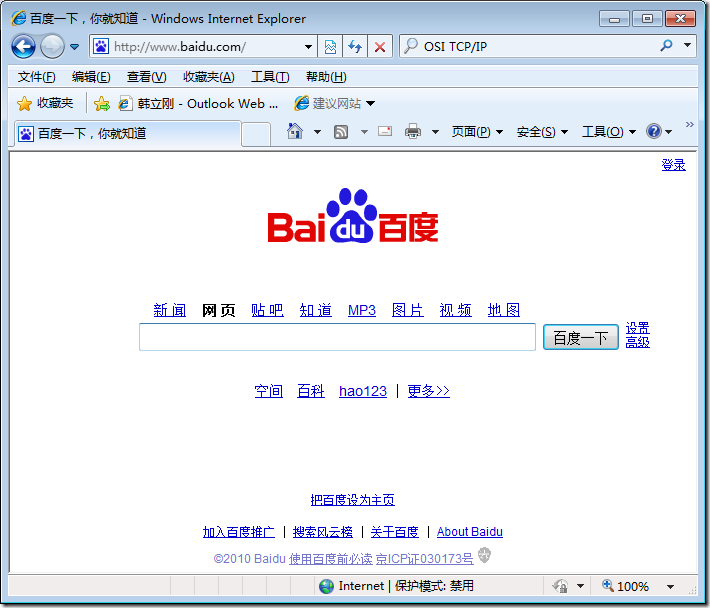Open the 编辑(E) menu
The image size is (710, 608).
pos(91,77)
